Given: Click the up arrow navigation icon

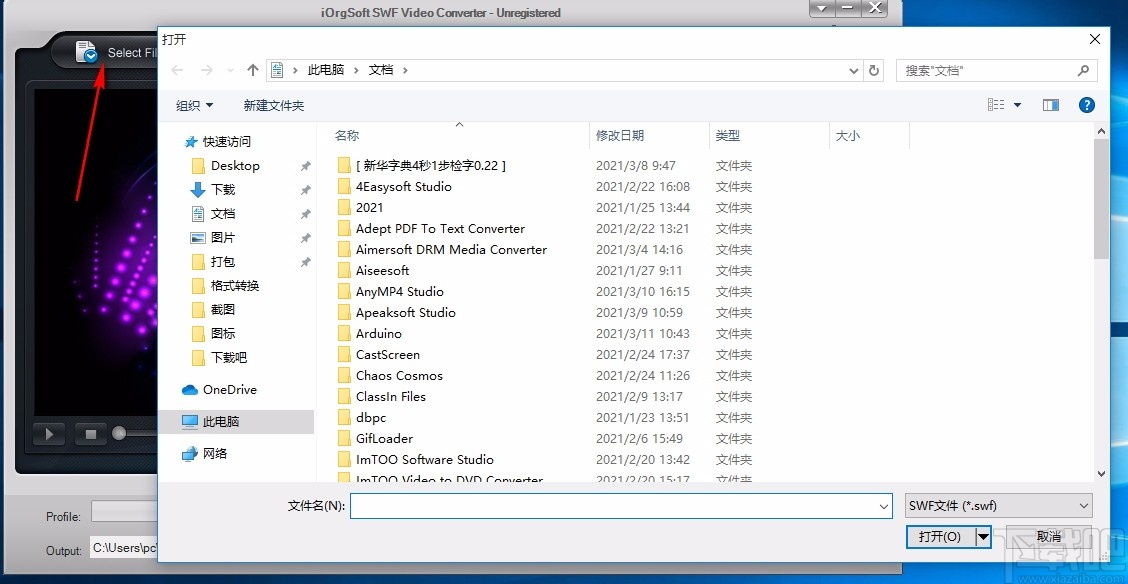Looking at the screenshot, I should [x=252, y=69].
